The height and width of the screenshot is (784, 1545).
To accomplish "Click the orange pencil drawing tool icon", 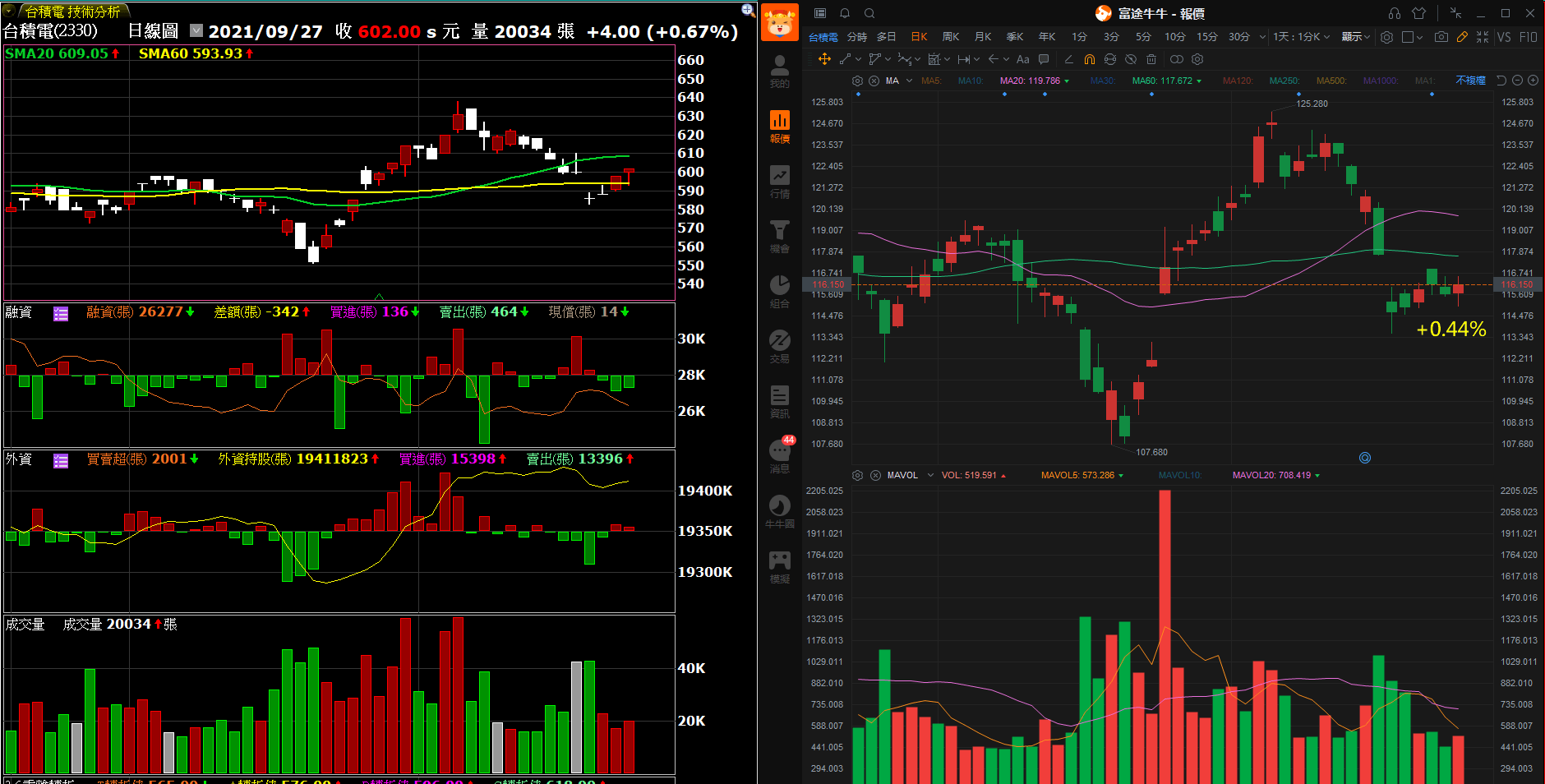I will click(x=1462, y=37).
